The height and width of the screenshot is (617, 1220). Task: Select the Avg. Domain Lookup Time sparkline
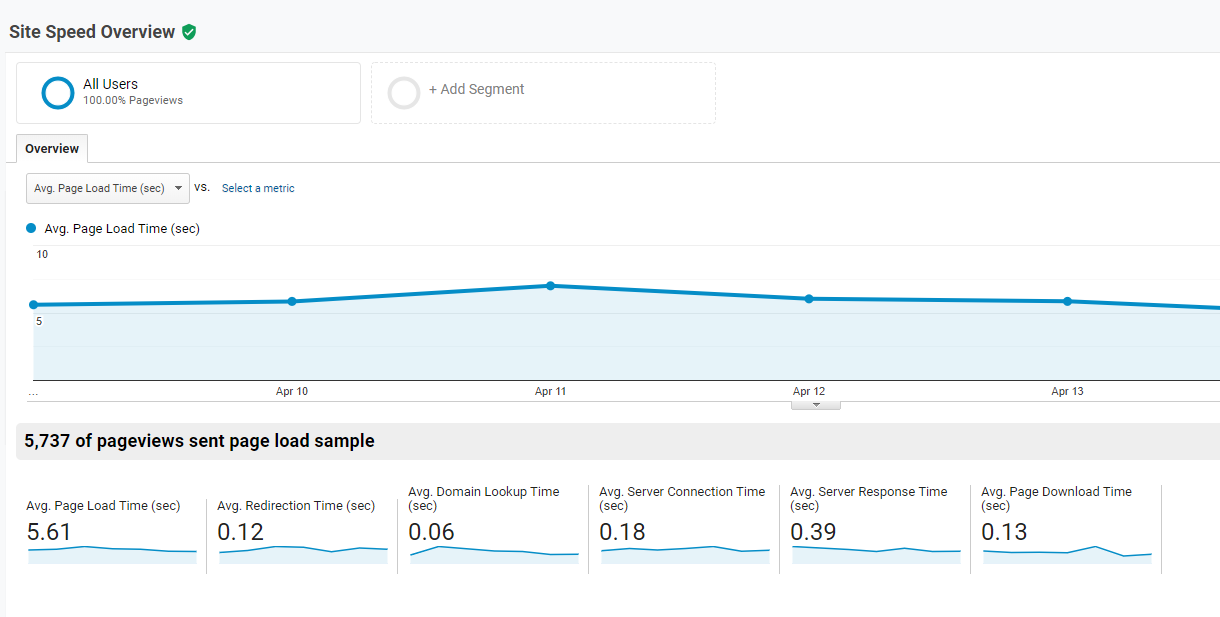494,554
